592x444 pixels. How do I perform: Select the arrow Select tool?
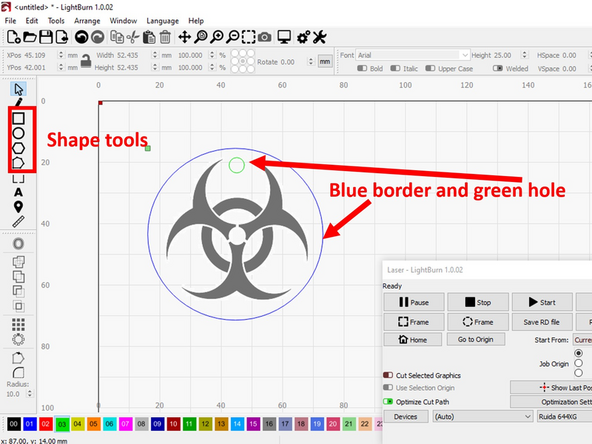click(x=18, y=89)
